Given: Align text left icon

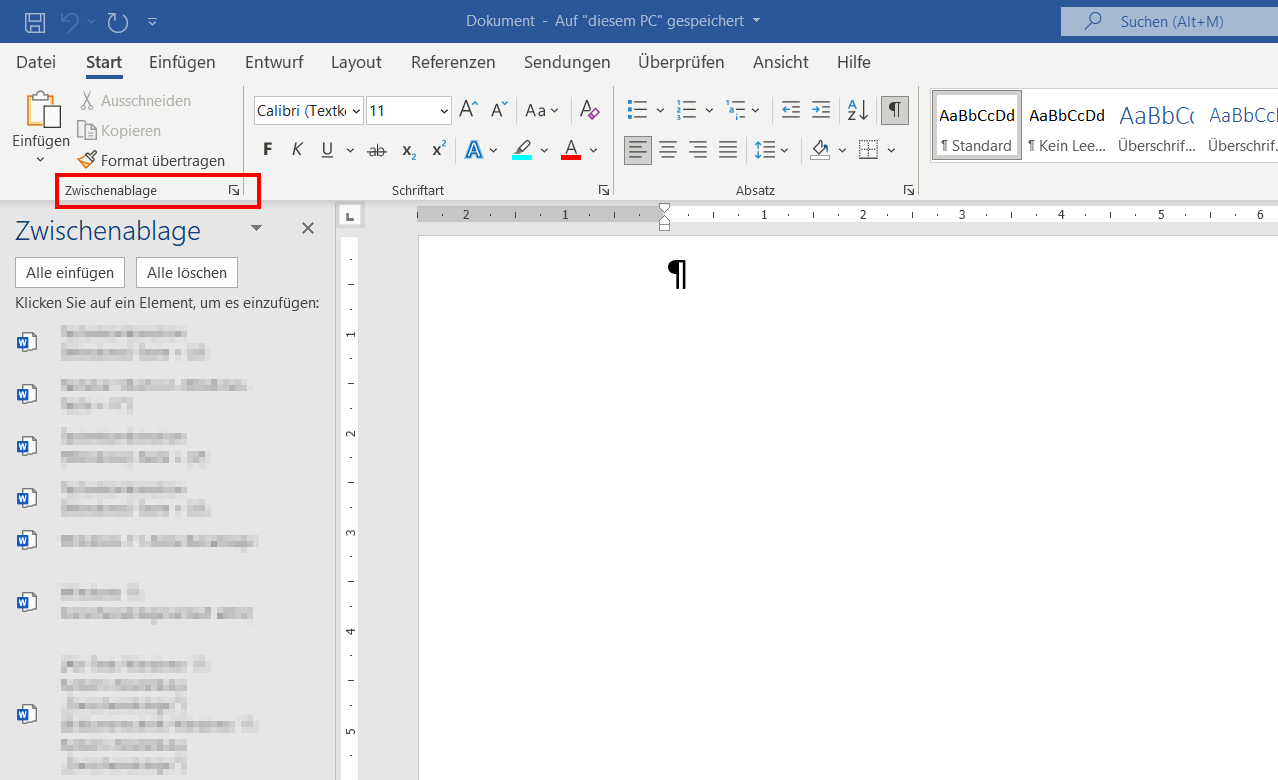Looking at the screenshot, I should (x=638, y=150).
